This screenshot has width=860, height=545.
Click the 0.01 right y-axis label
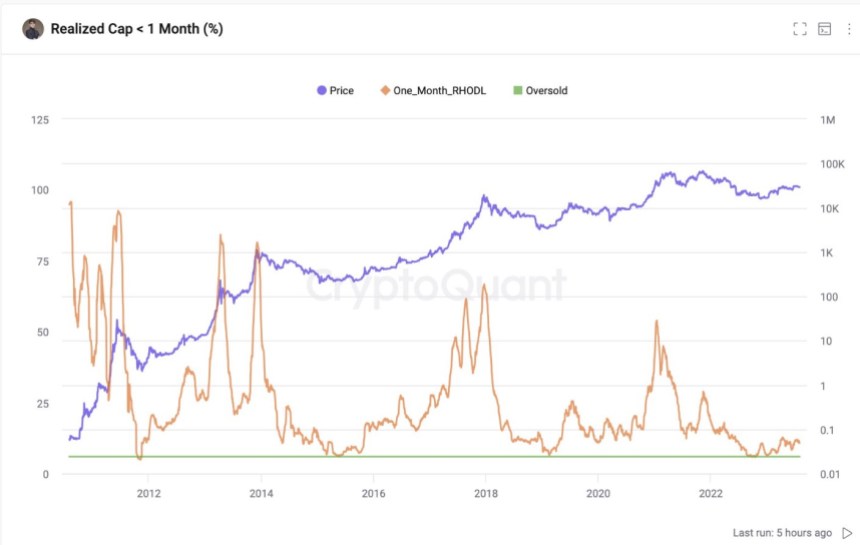pos(830,474)
